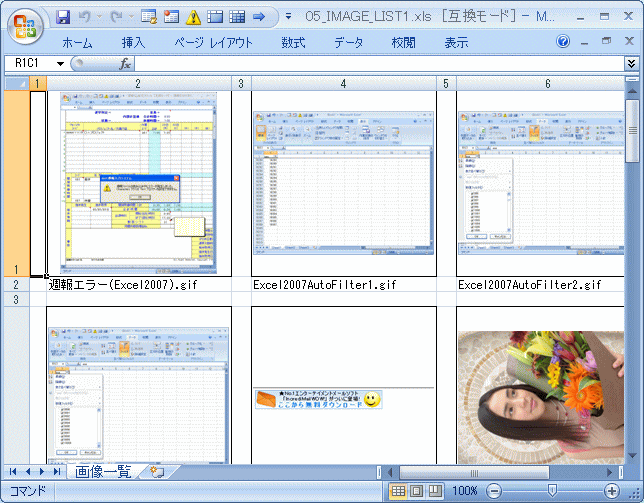This screenshot has width=644, height=503.
Task: Select row header 3
Action: point(17,299)
